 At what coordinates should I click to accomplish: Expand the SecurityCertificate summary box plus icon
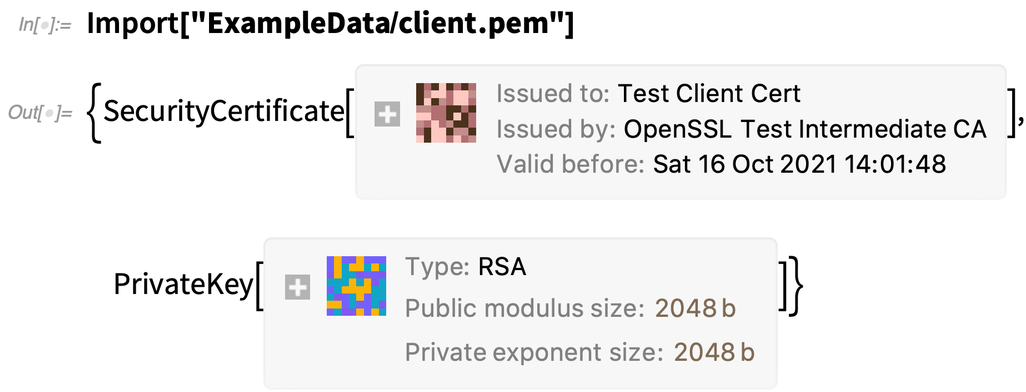coord(387,115)
